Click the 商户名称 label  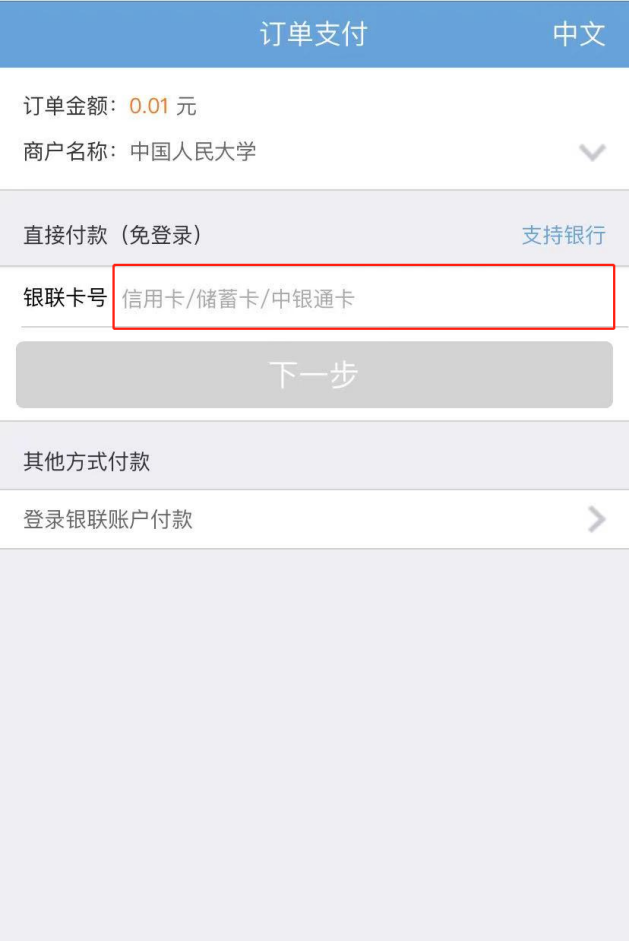65,151
